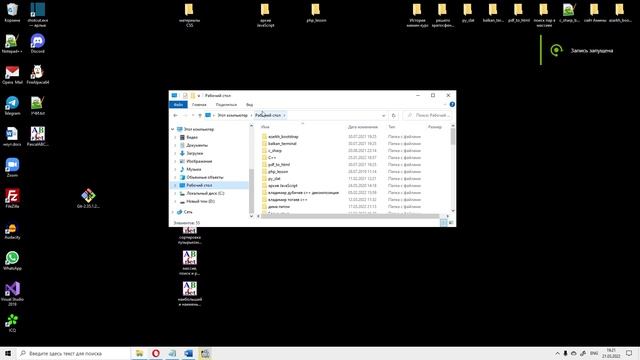Select the Telegram desktop shortcut
Viewport: 640px width, 360px height.
(x=12, y=106)
